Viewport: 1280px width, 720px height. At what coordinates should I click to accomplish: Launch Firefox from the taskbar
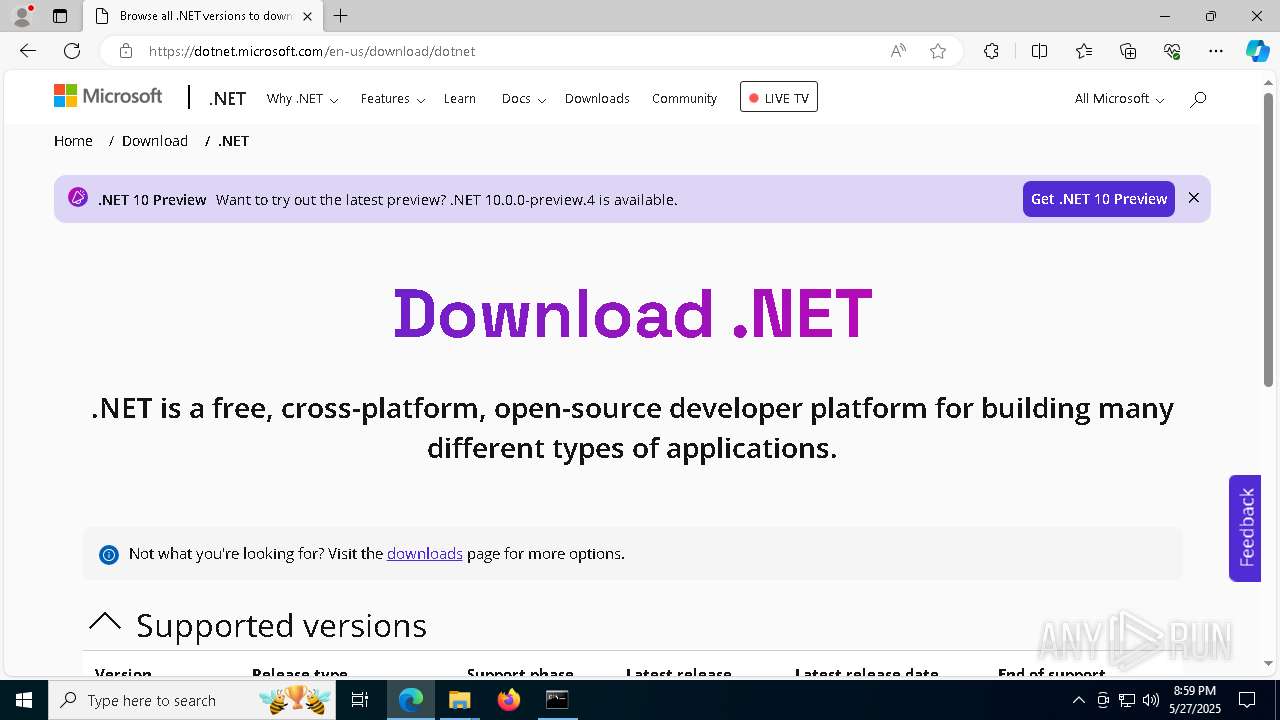pos(509,700)
